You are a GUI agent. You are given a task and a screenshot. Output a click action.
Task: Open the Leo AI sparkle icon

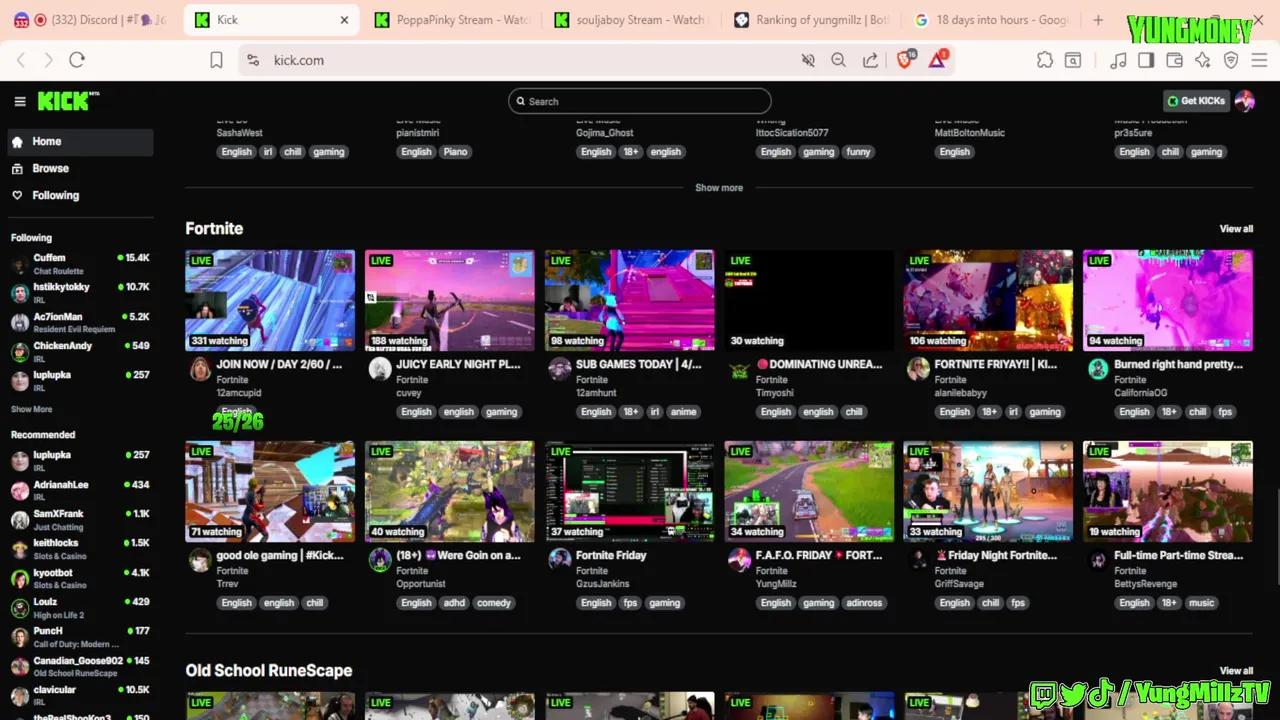1203,60
